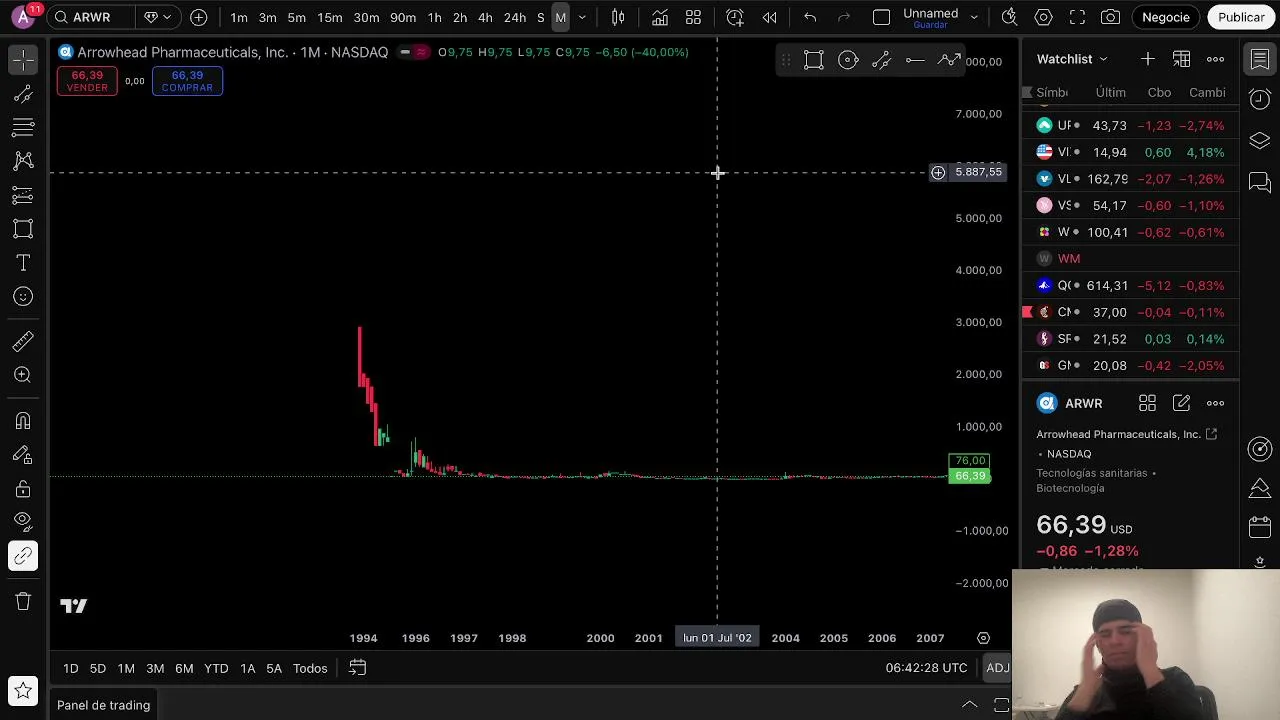1280x720 pixels.
Task: Select the monthly M timeframe
Action: coord(561,17)
